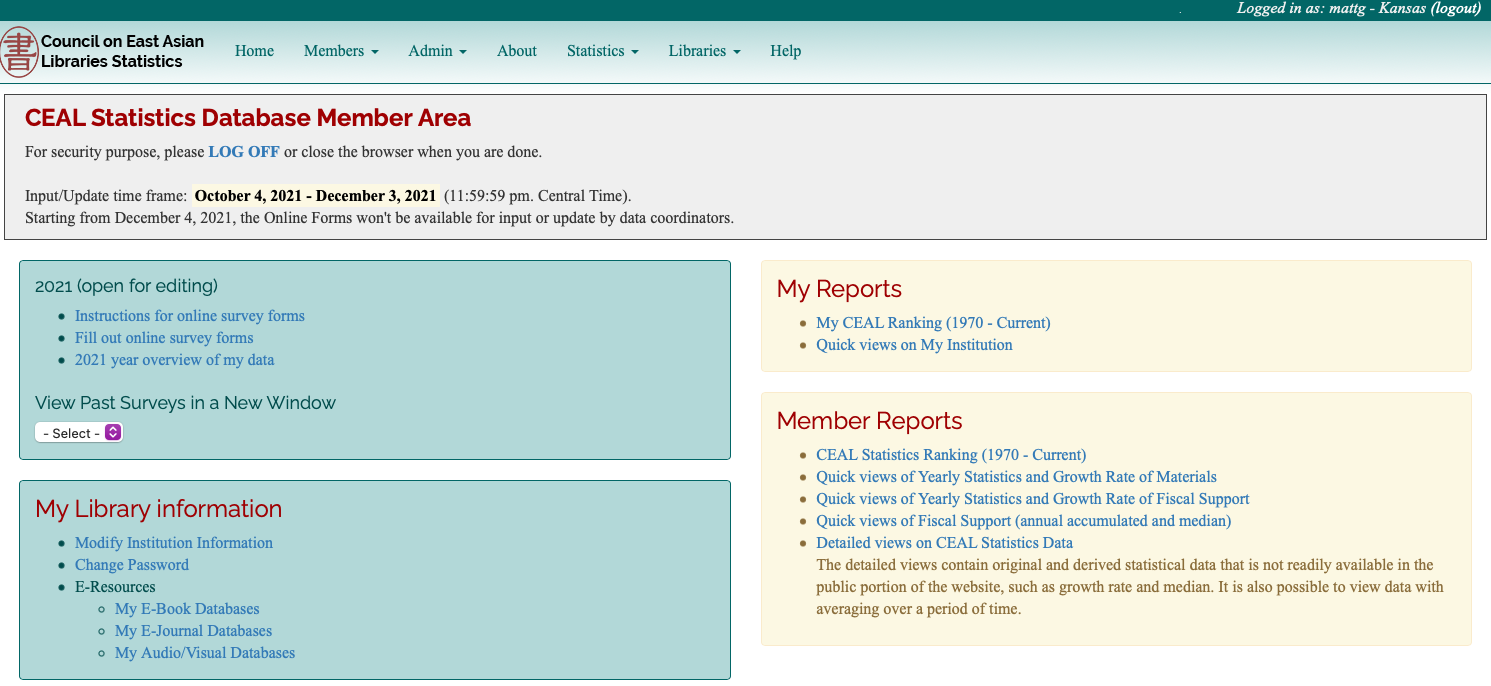Expand the Admin navigation menu
1491x686 pixels.
[437, 51]
